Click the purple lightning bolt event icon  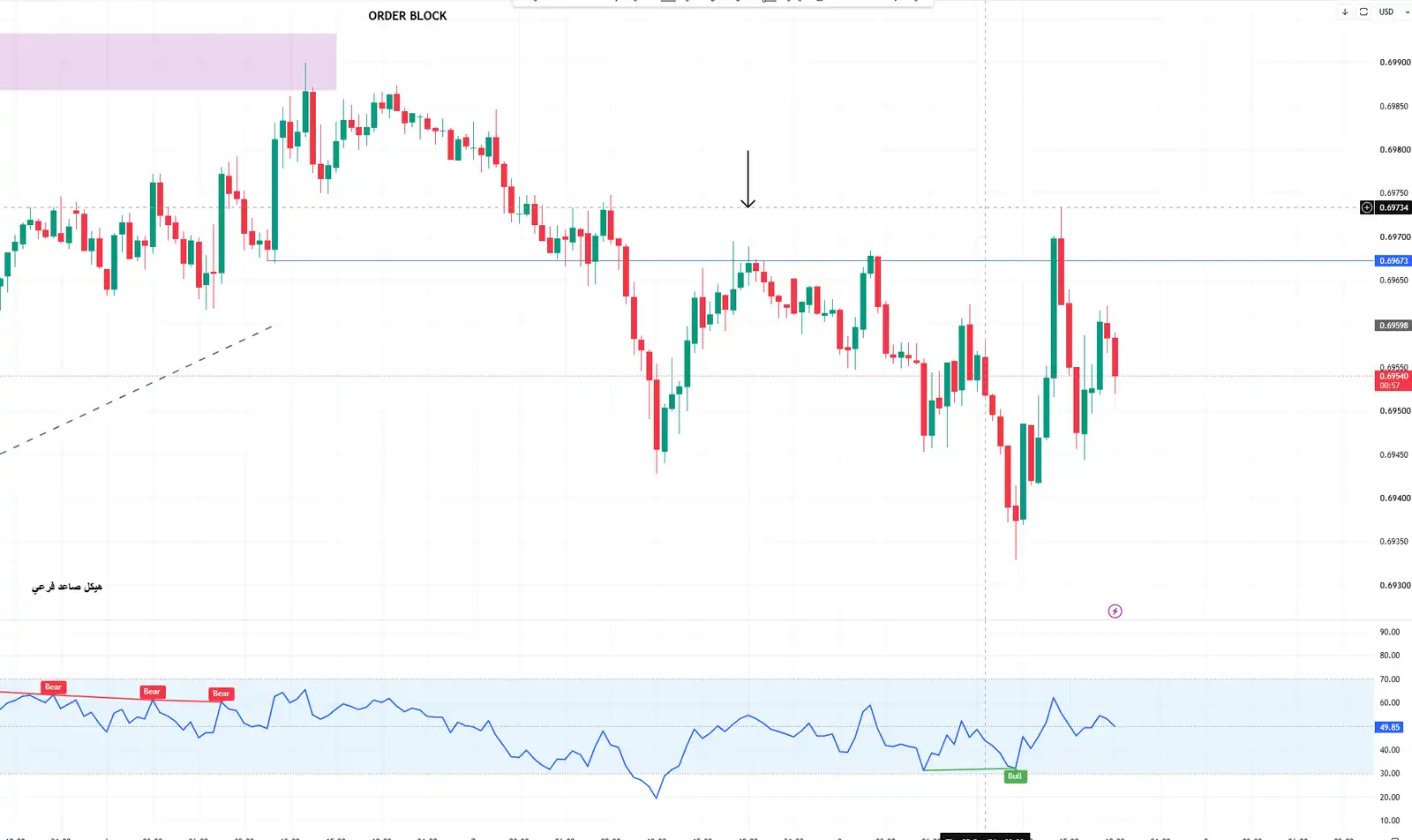(x=1115, y=611)
